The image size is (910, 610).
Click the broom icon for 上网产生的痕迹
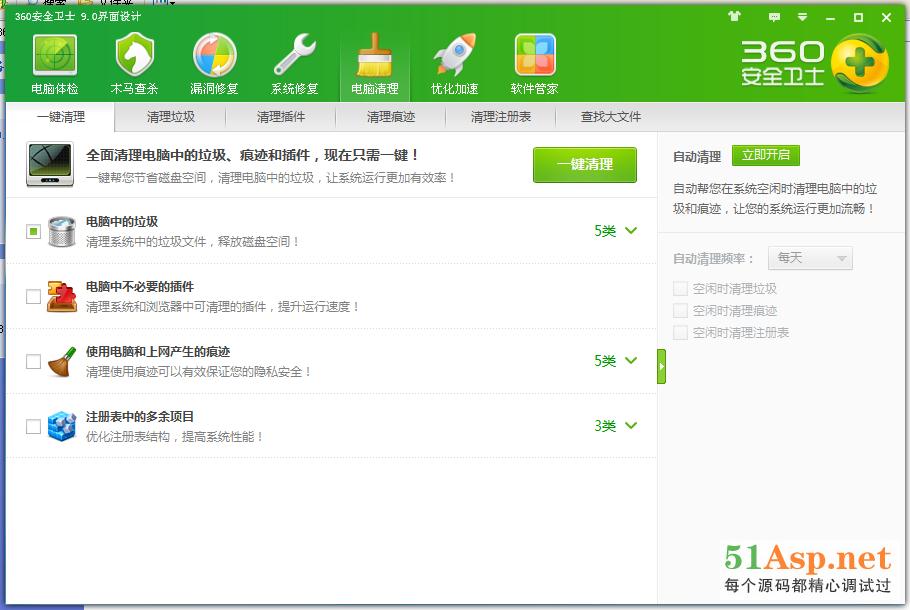click(x=62, y=361)
